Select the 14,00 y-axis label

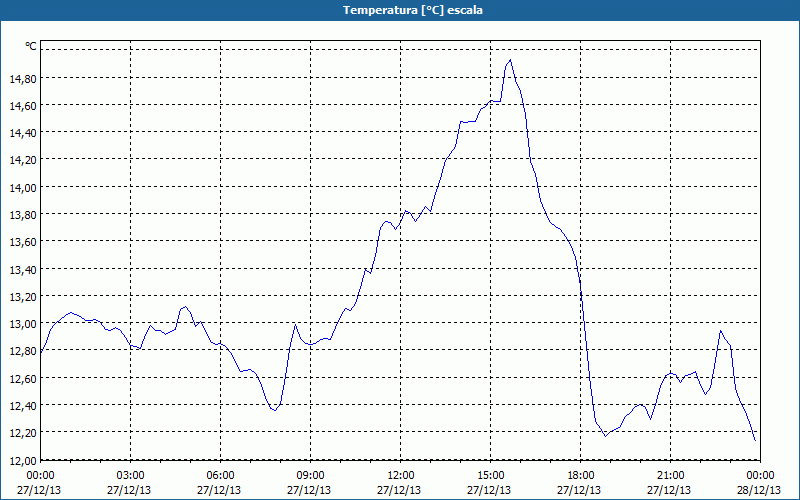(x=22, y=188)
